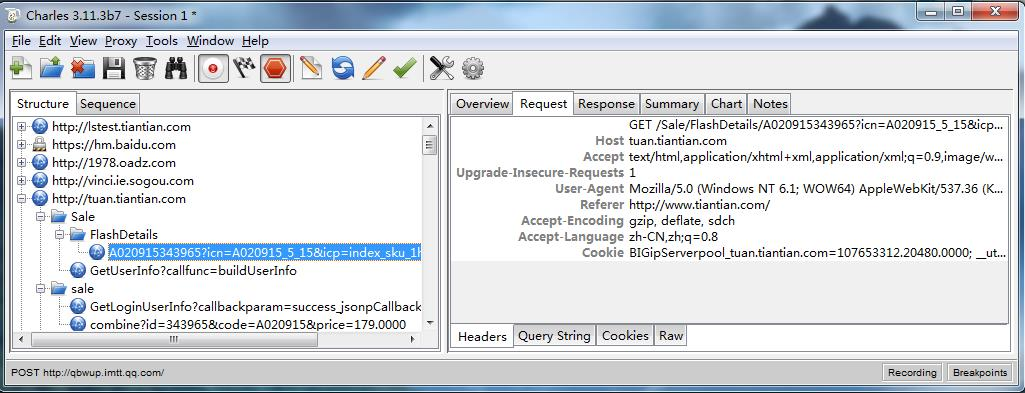Start a new session with plus icon
The image size is (1025, 393).
point(21,68)
